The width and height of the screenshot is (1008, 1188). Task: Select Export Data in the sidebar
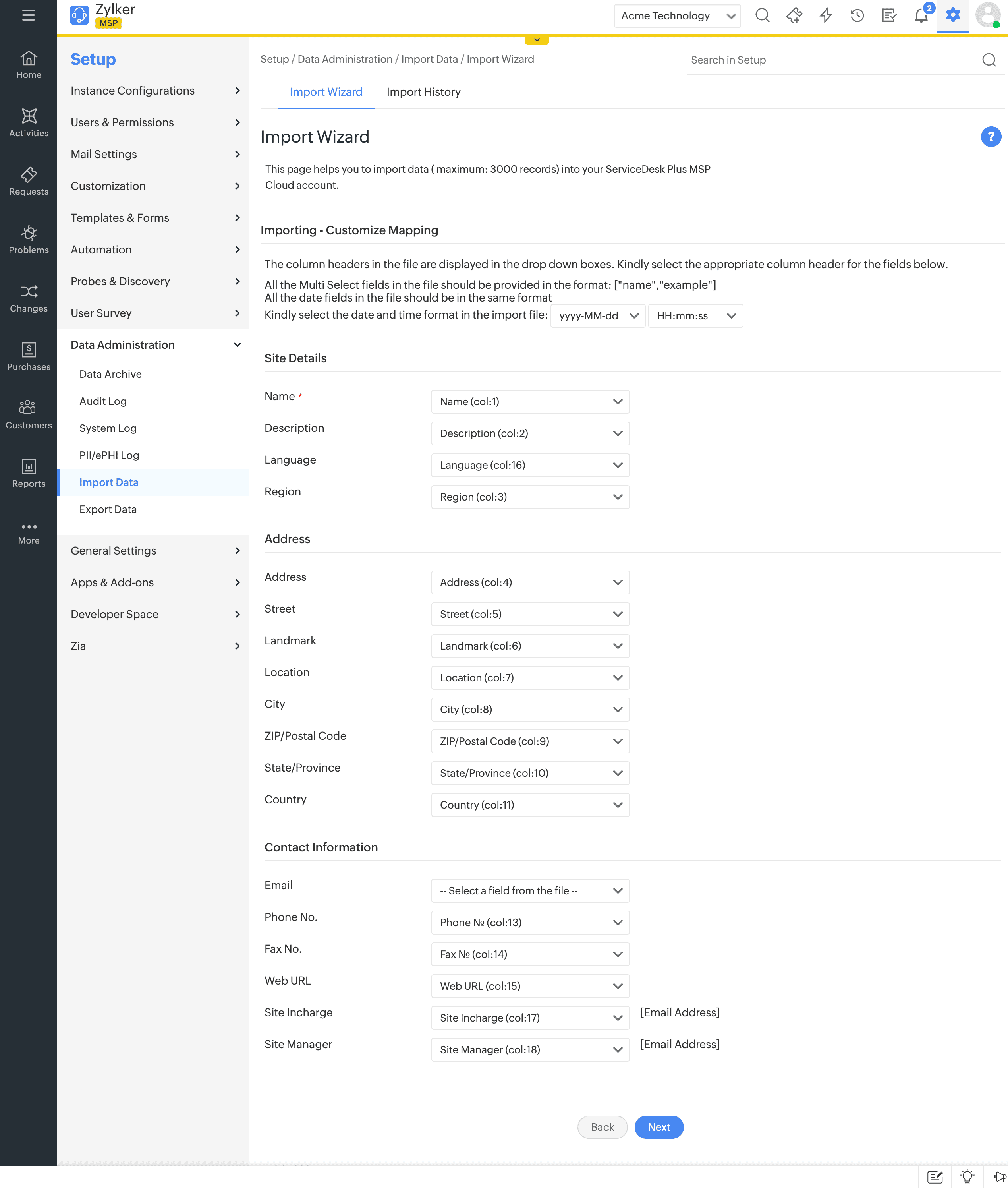coord(108,509)
